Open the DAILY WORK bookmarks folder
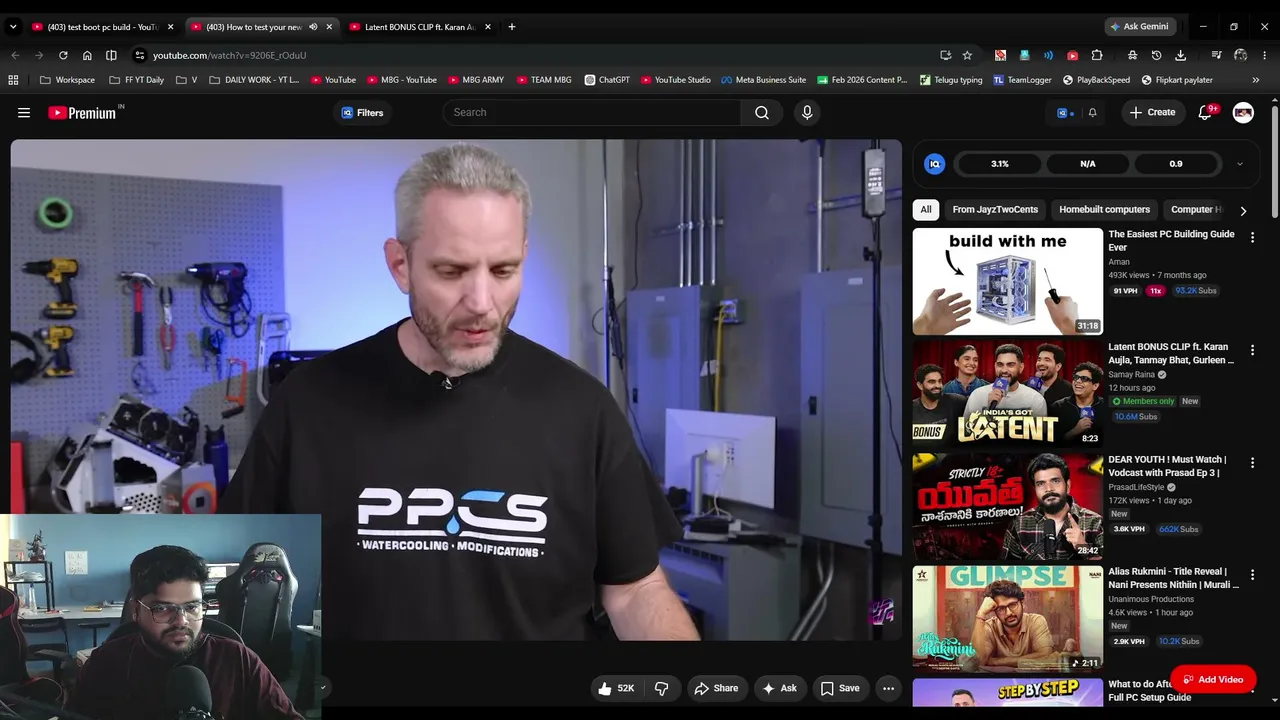Screen dimensions: 1280x720 tap(254, 80)
